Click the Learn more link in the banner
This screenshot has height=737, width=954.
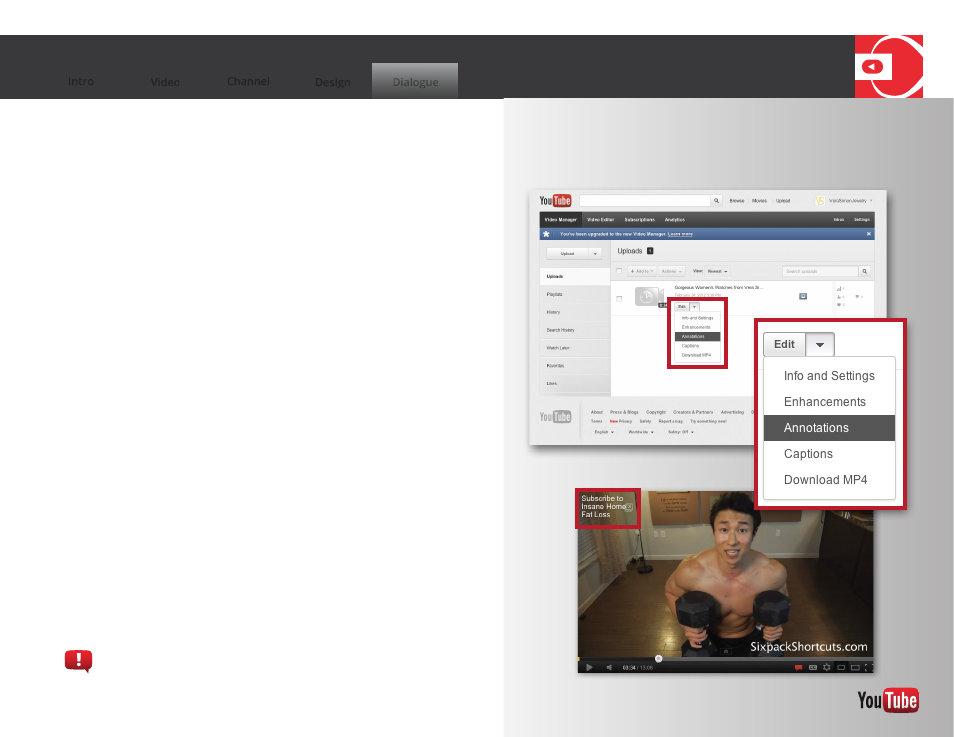point(680,234)
